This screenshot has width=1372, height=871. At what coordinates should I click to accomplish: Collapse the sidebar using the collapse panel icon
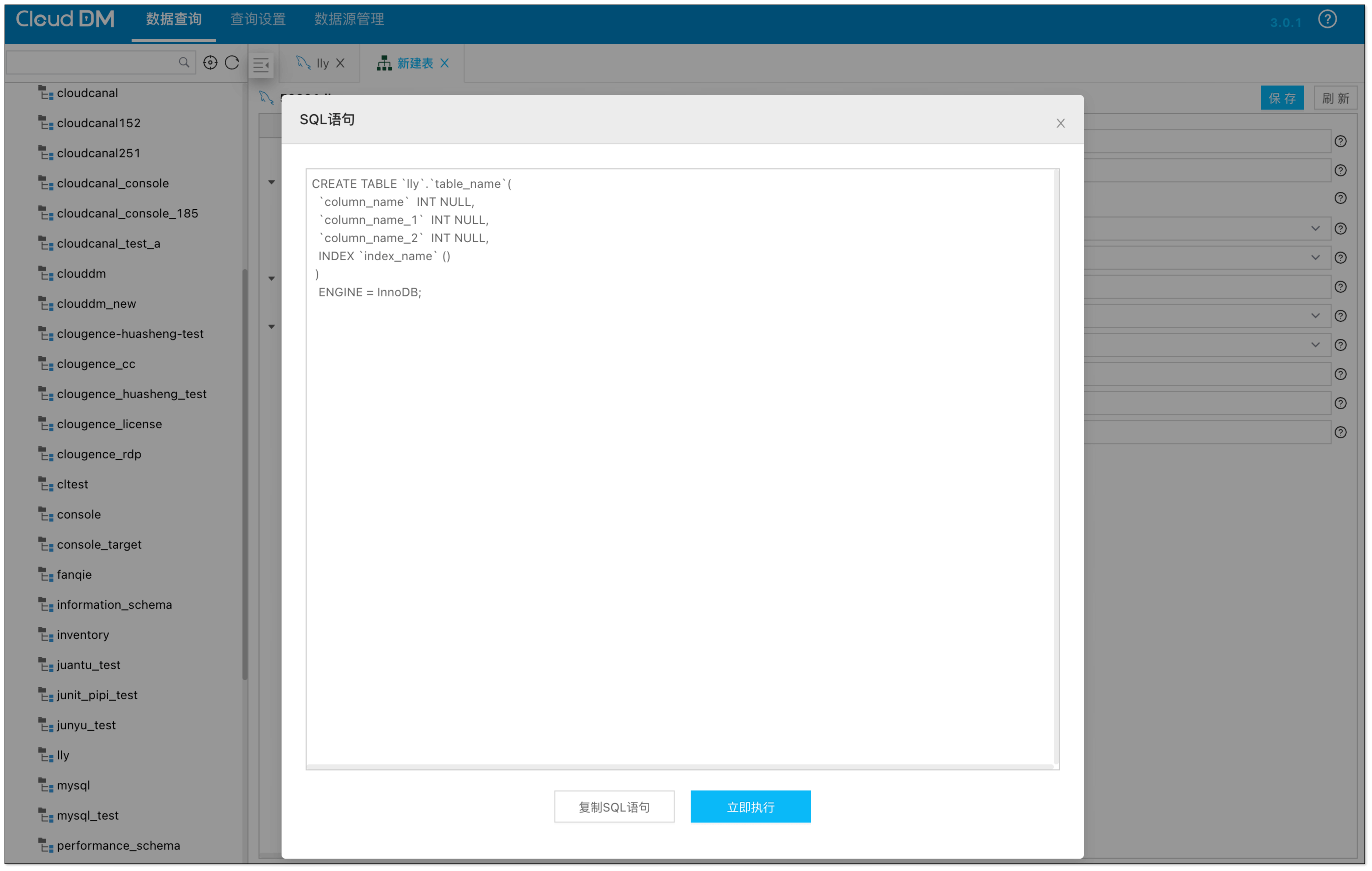(261, 65)
